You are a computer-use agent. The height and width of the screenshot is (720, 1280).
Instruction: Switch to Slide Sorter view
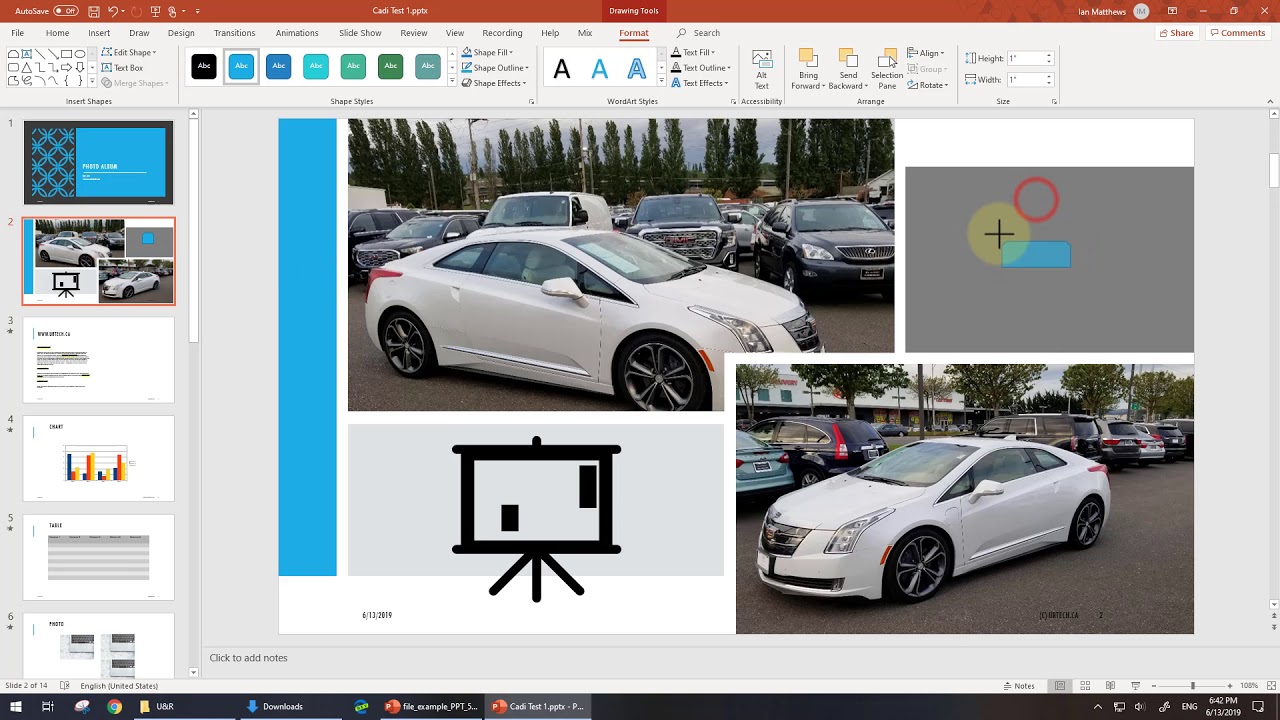[1085, 686]
